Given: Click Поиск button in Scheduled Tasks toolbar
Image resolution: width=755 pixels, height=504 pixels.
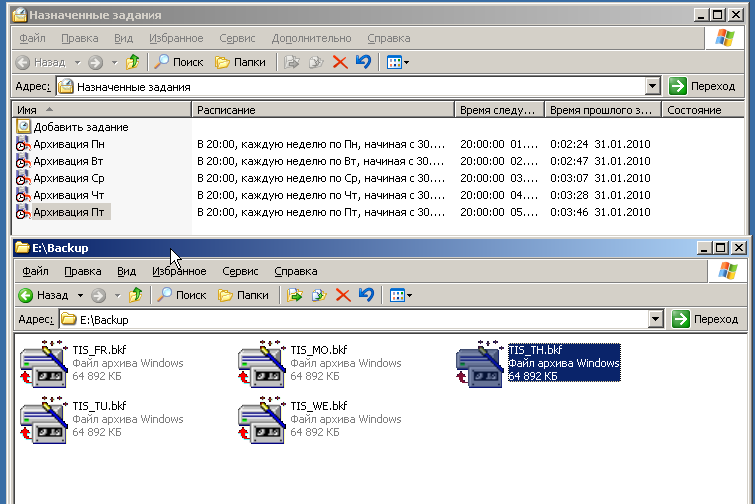Looking at the screenshot, I should (x=178, y=62).
